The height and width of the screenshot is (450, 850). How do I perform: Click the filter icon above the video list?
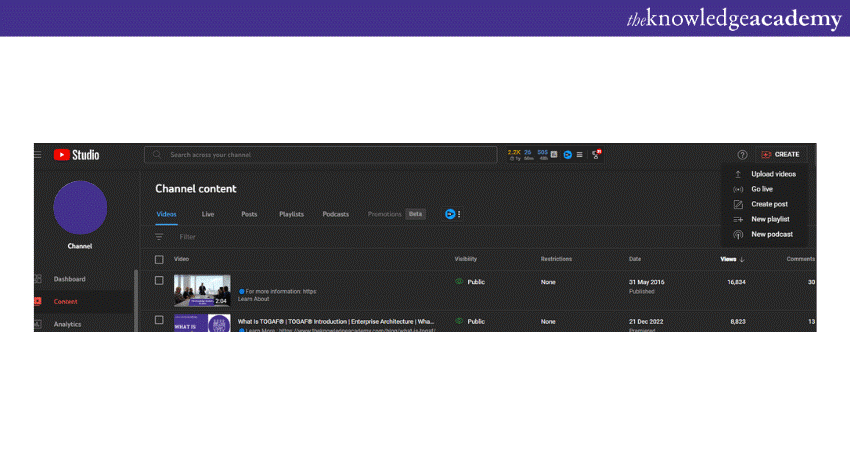[x=159, y=237]
